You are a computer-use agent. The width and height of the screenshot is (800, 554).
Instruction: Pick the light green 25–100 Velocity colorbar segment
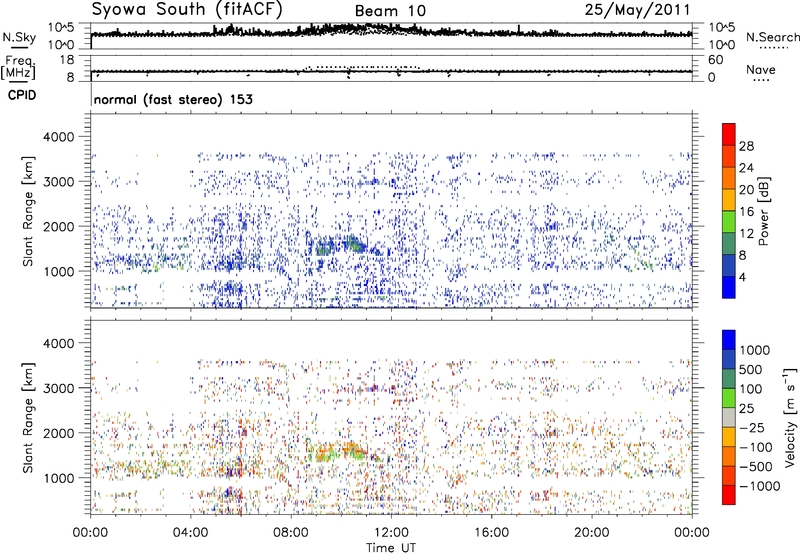click(729, 398)
